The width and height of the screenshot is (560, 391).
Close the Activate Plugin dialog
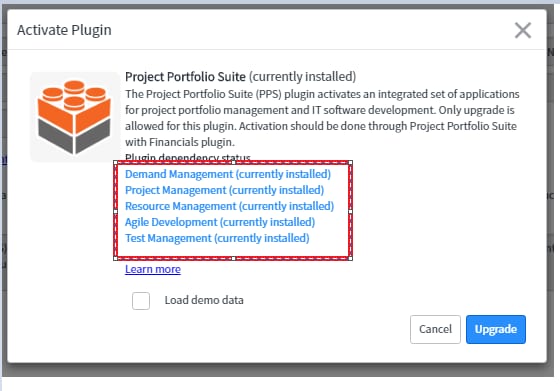523,30
